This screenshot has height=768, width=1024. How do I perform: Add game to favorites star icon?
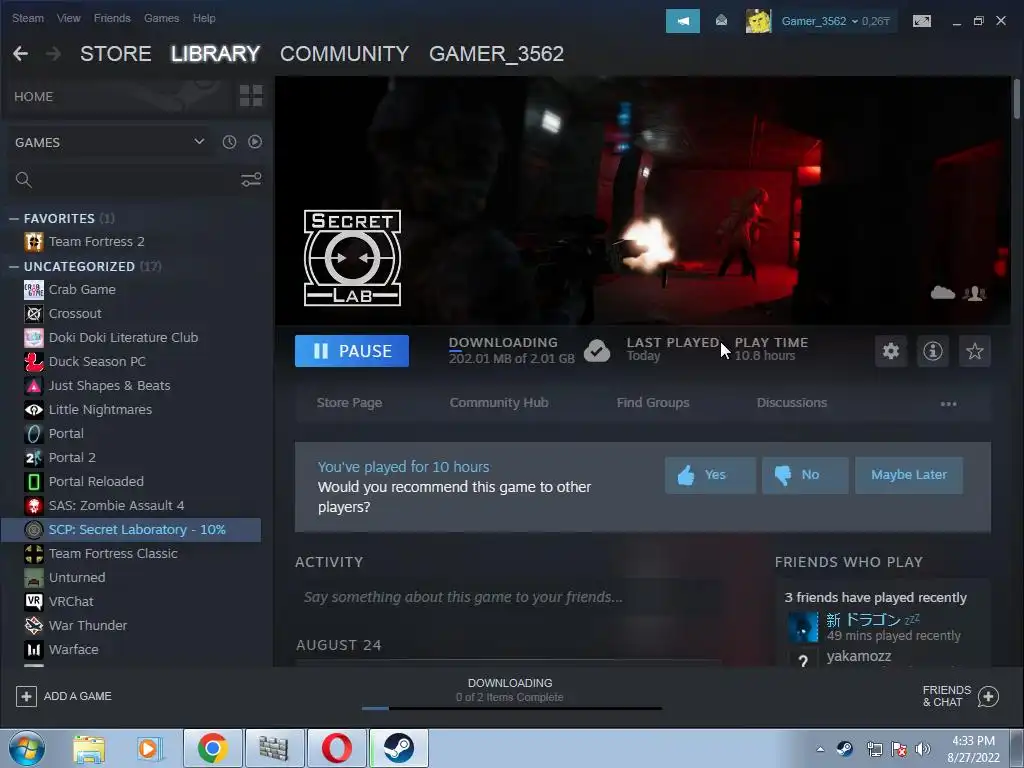click(974, 351)
